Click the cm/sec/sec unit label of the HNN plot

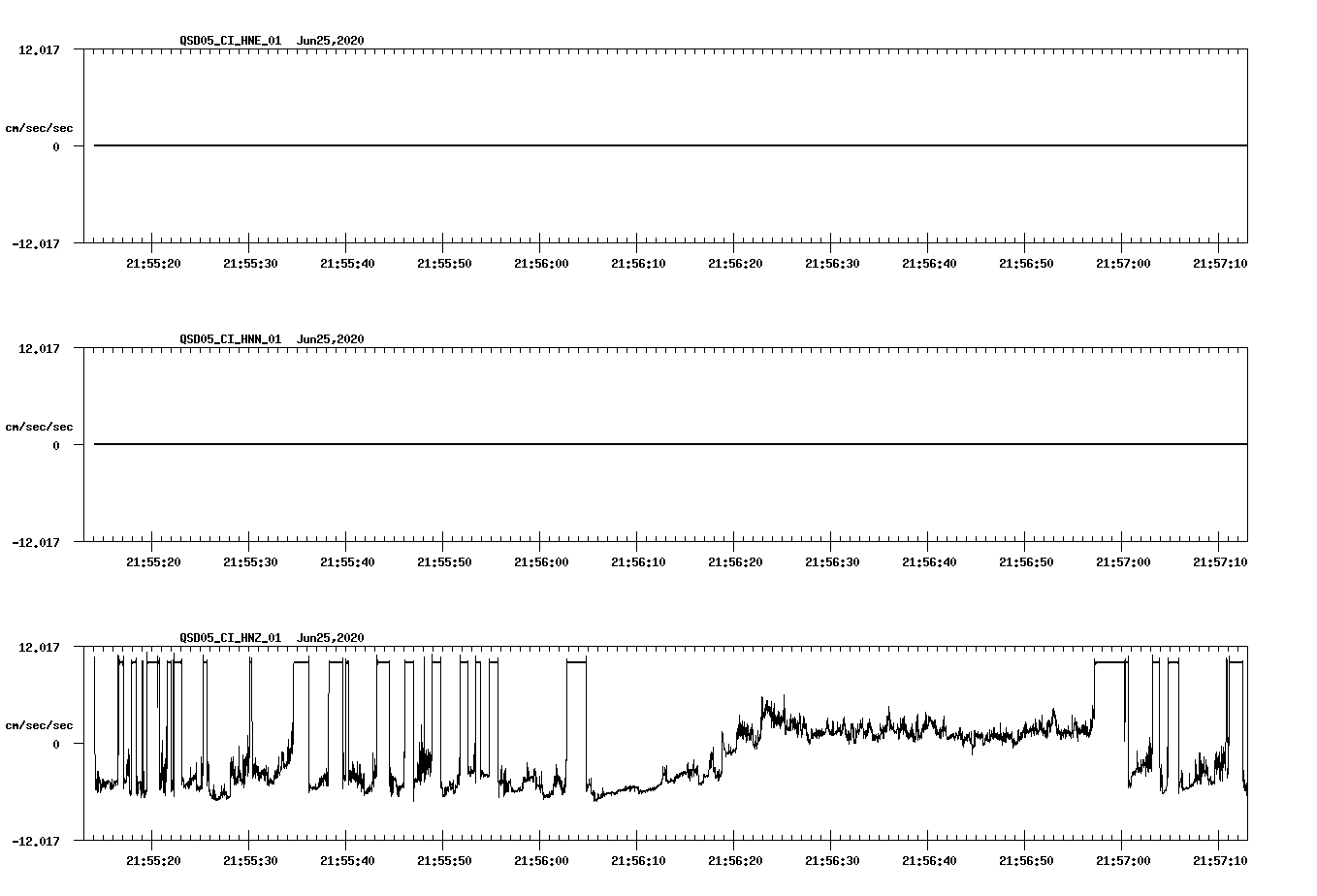[x=40, y=427]
